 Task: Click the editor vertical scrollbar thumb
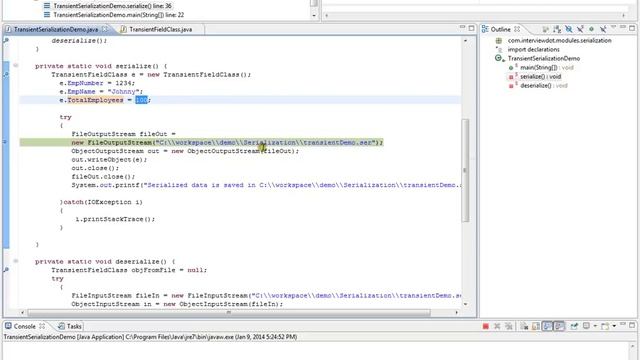pos(465,170)
